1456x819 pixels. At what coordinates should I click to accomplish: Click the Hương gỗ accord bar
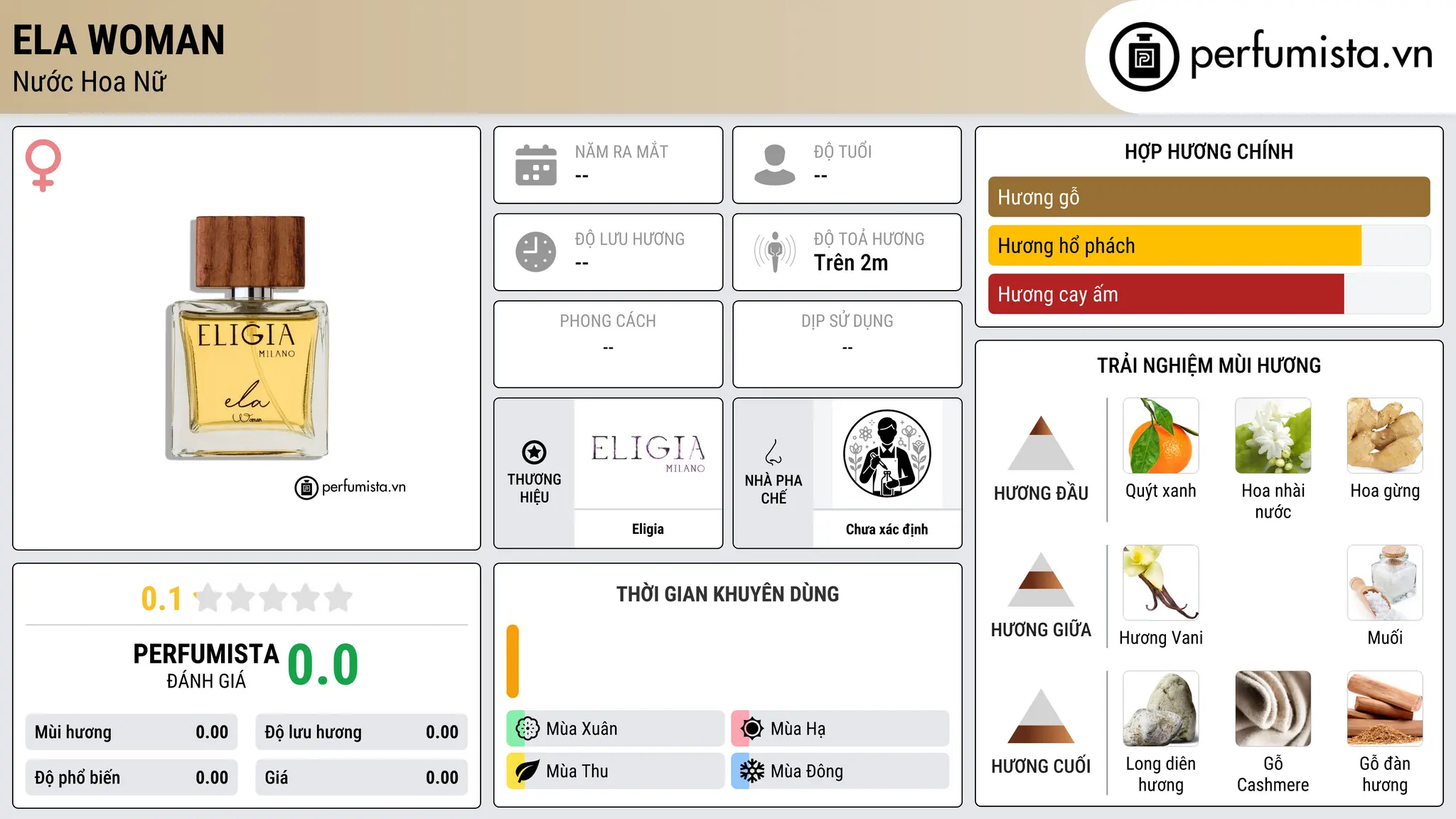click(x=1209, y=197)
